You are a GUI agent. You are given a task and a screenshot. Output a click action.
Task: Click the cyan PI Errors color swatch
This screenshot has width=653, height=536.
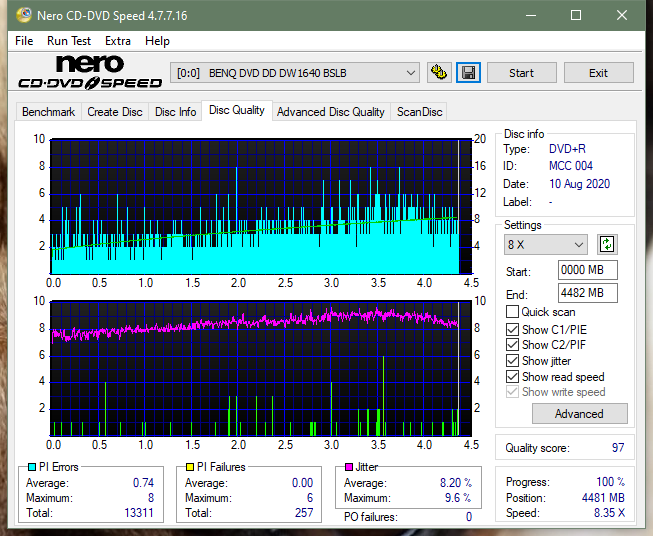tap(32, 467)
